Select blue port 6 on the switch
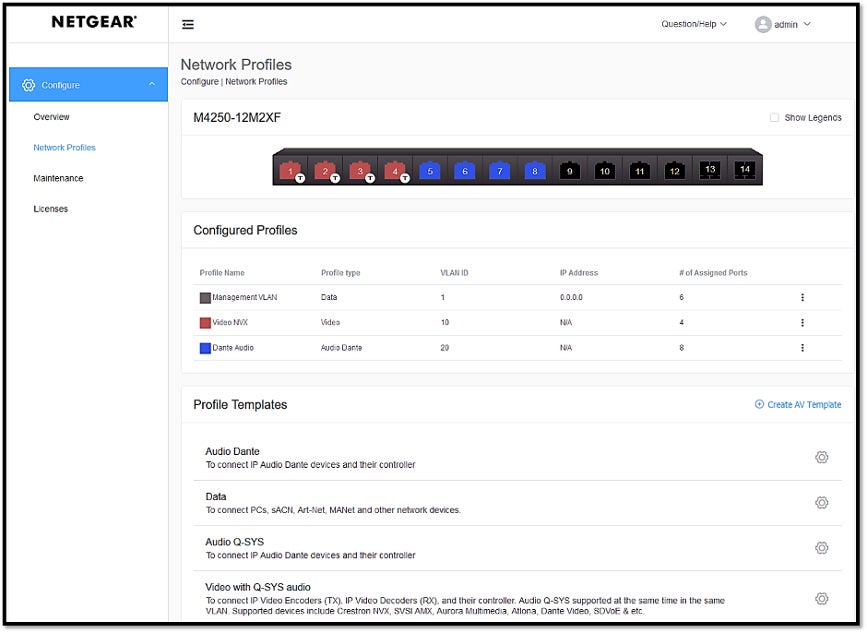867x633 pixels. pos(464,171)
